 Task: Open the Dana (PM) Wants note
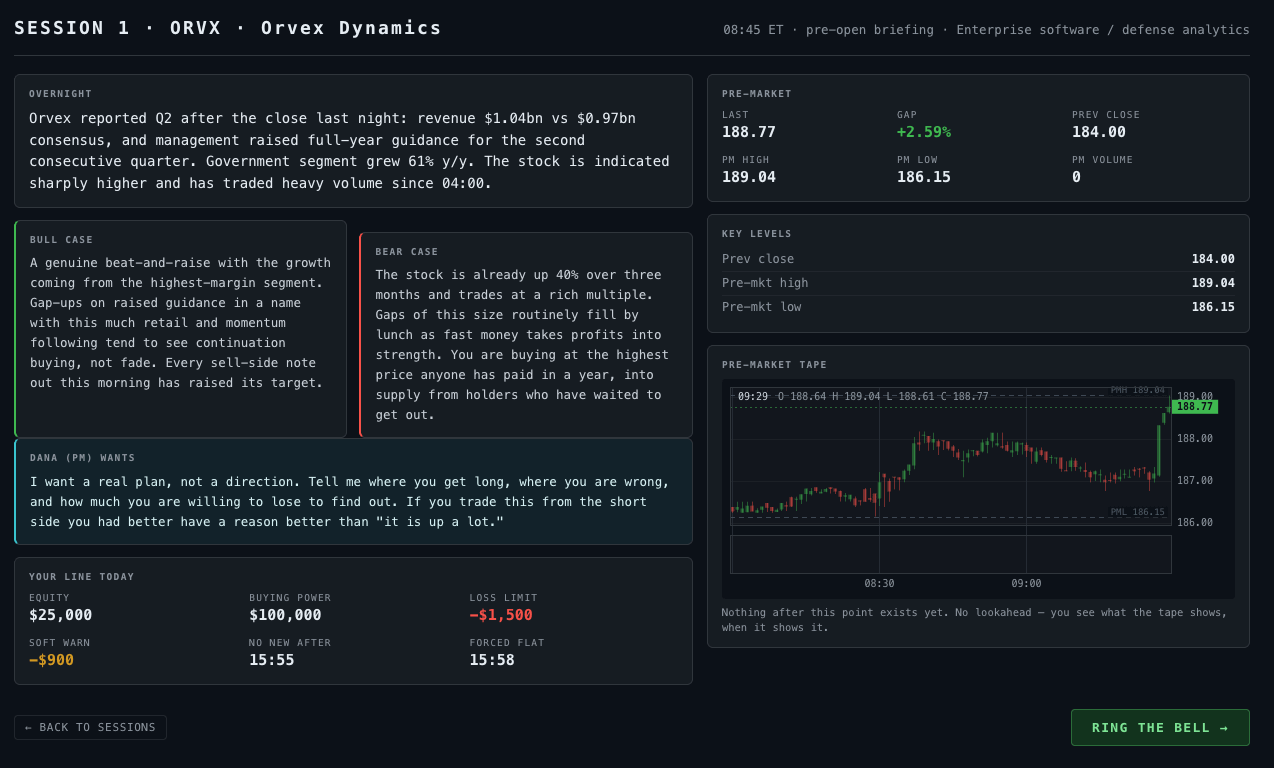click(353, 491)
